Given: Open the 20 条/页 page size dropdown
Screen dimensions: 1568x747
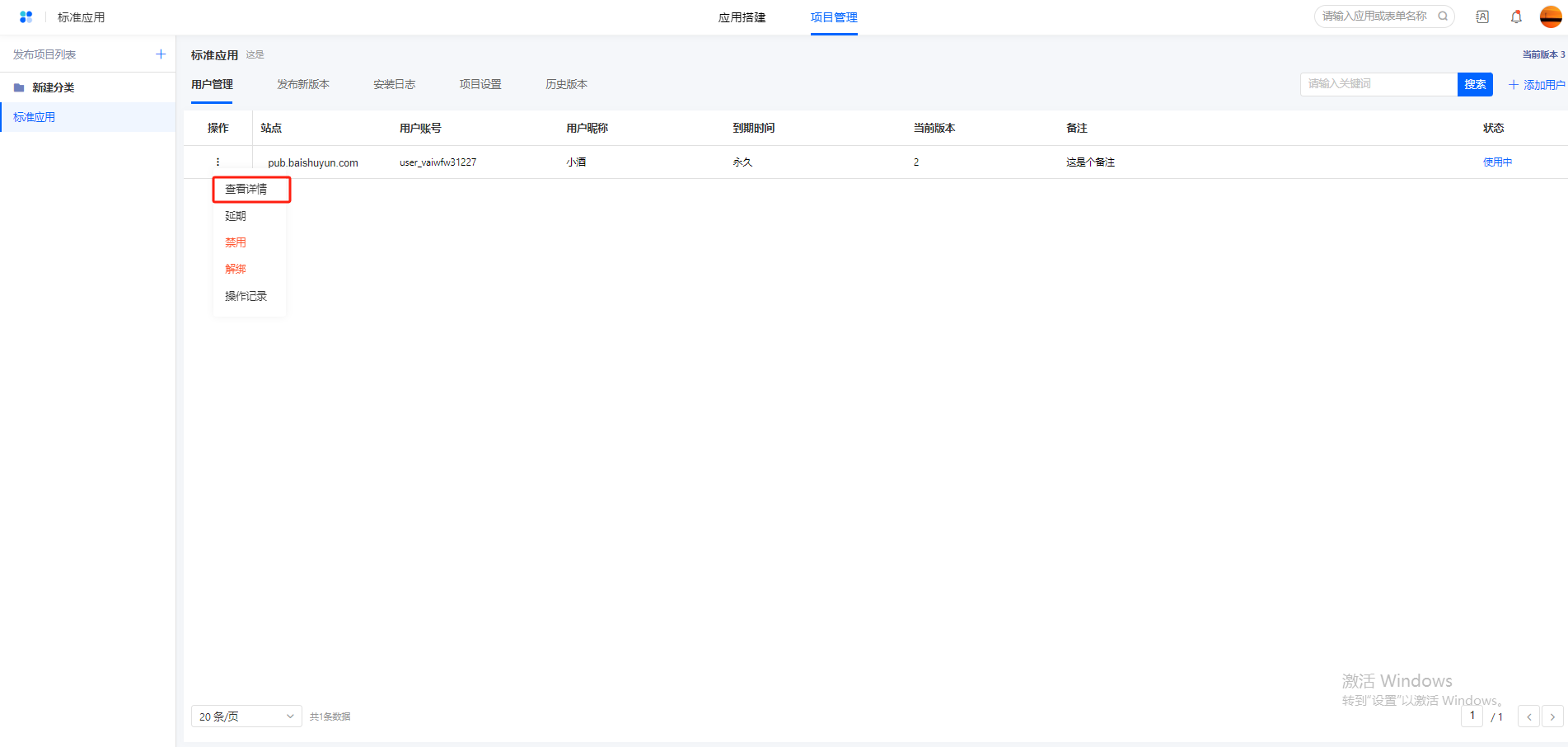Looking at the screenshot, I should (x=246, y=716).
